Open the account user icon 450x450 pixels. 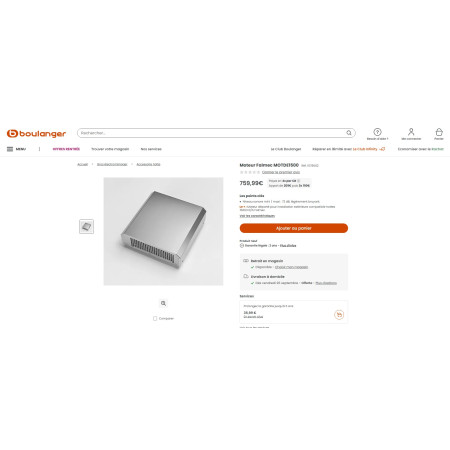click(x=411, y=132)
